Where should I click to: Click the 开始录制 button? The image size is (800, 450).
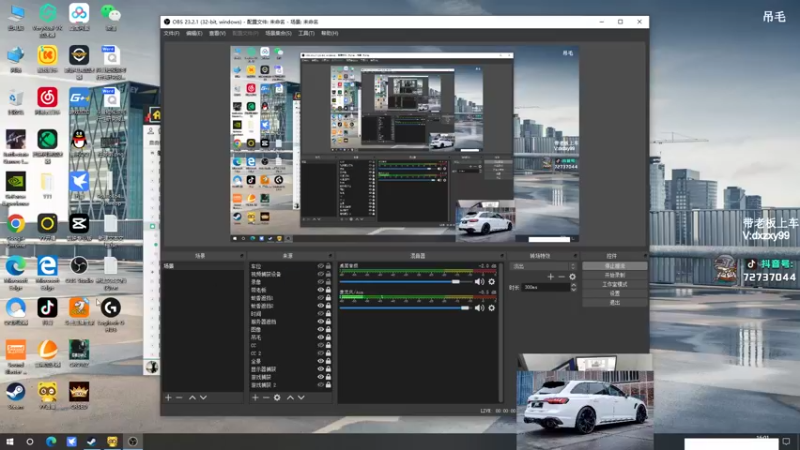[615, 275]
